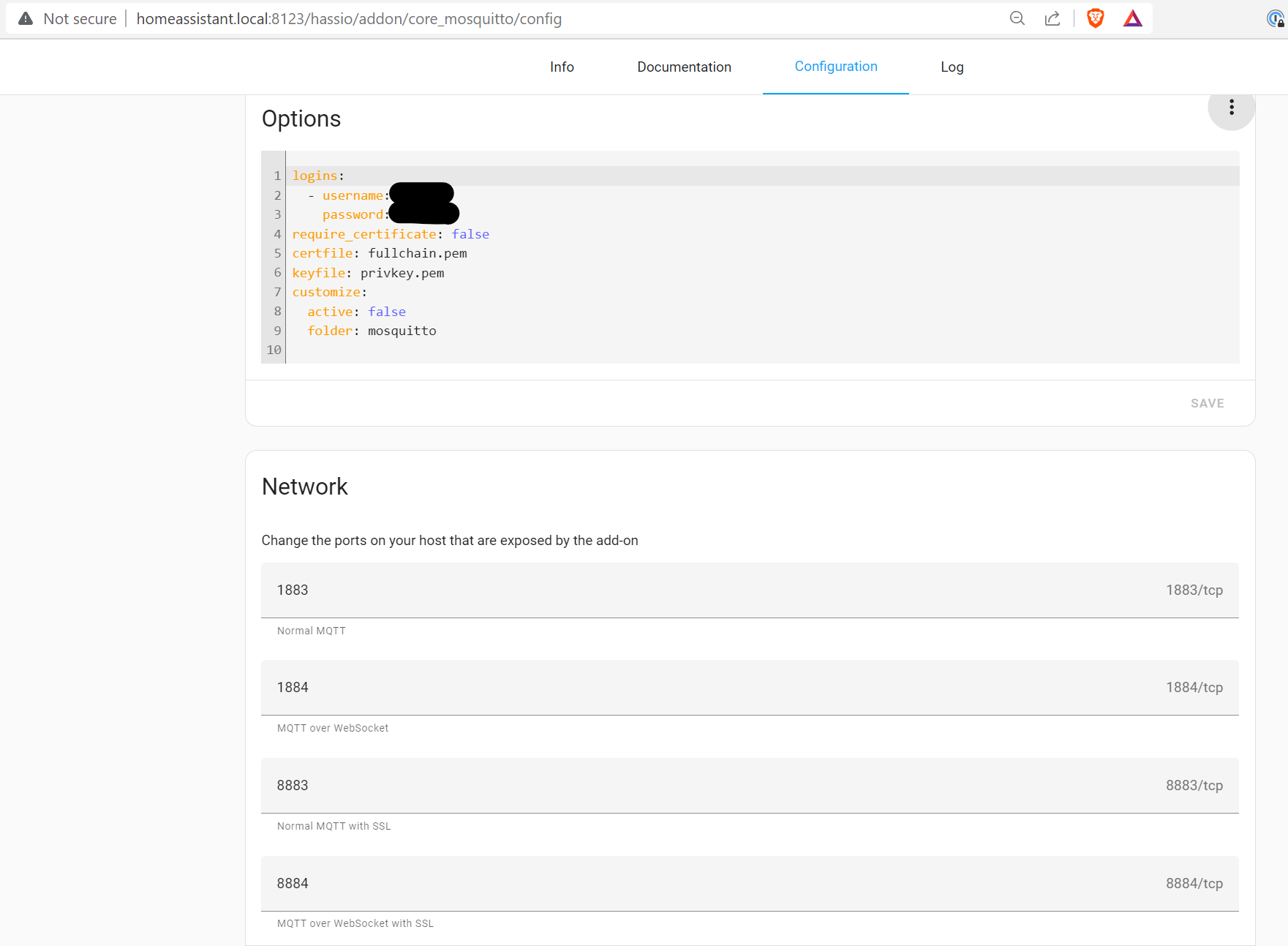Click the extension icon at far right
The width and height of the screenshot is (1288, 946).
(x=1276, y=19)
